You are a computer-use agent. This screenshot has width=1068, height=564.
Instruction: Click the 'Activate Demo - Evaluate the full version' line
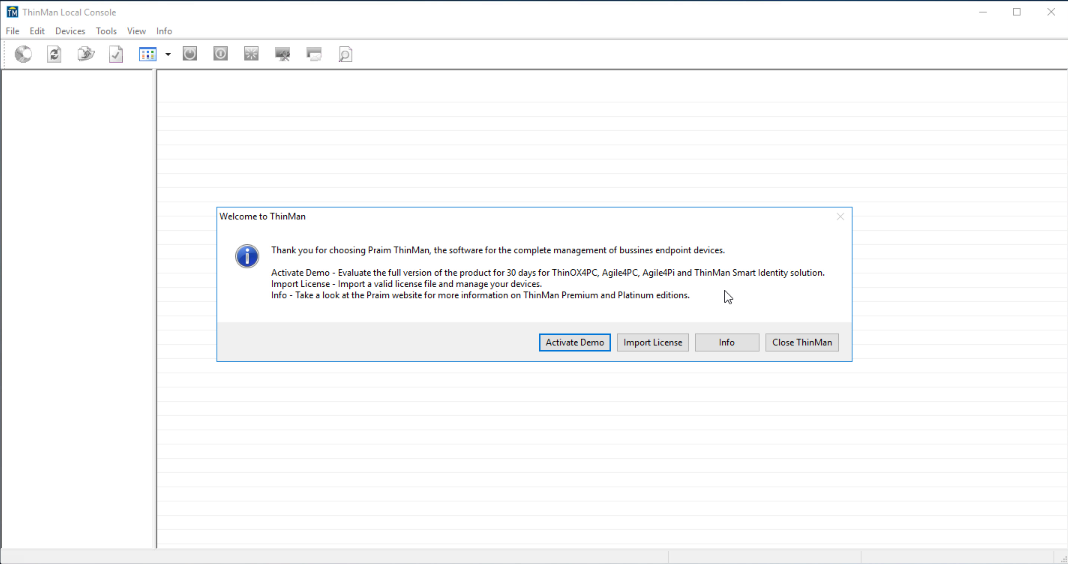pos(548,272)
